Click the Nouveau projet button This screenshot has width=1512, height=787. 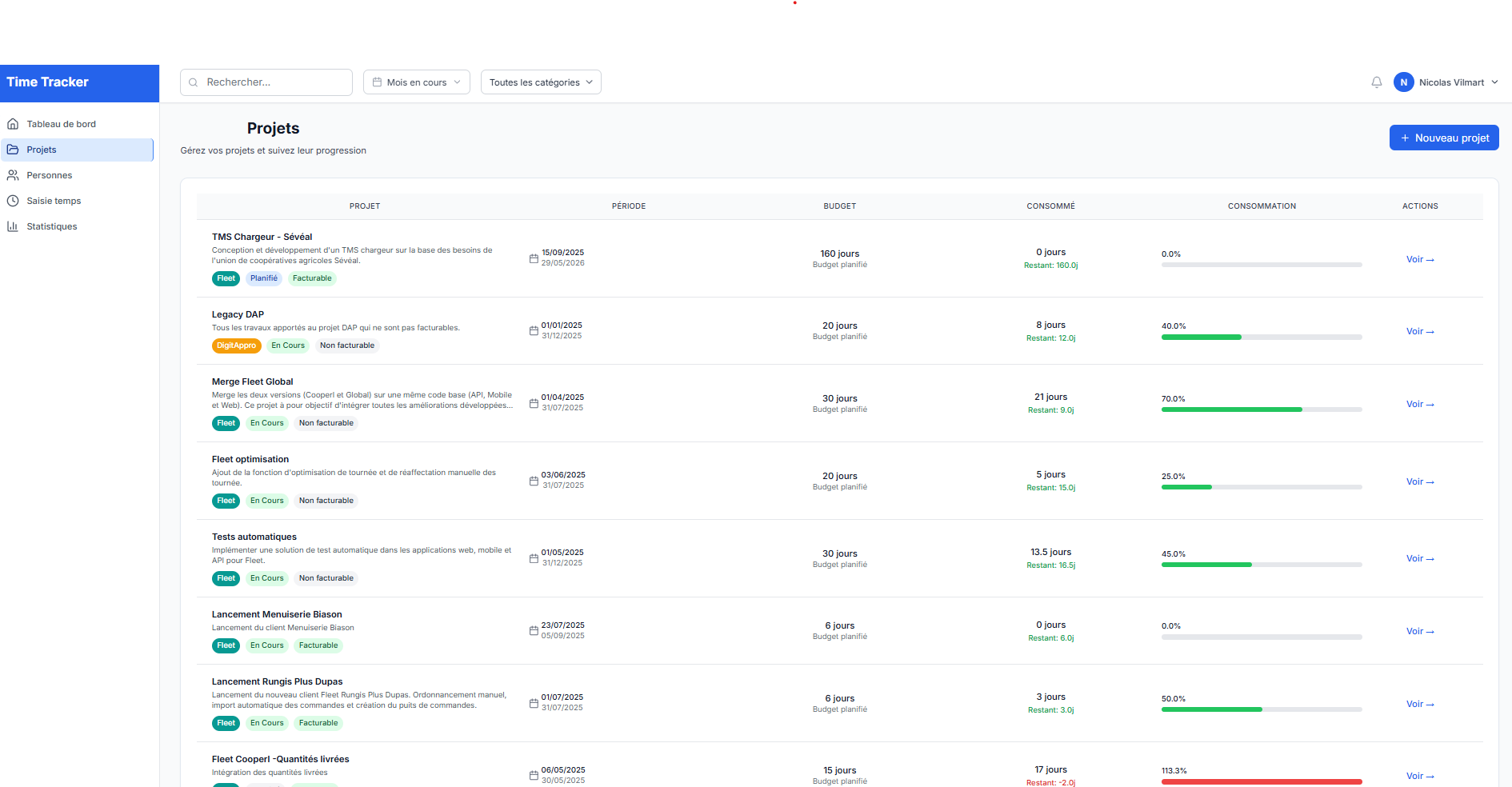coord(1443,137)
